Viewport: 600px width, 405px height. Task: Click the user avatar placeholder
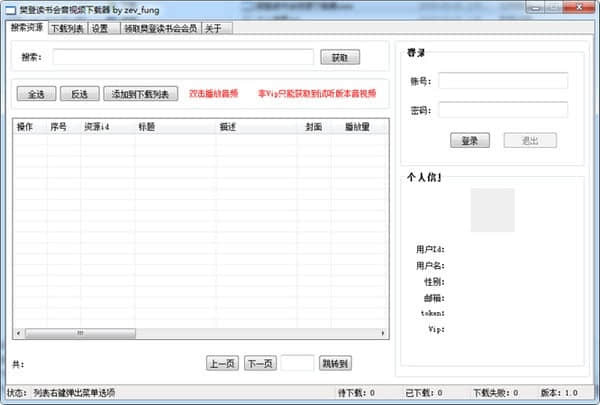pos(492,210)
